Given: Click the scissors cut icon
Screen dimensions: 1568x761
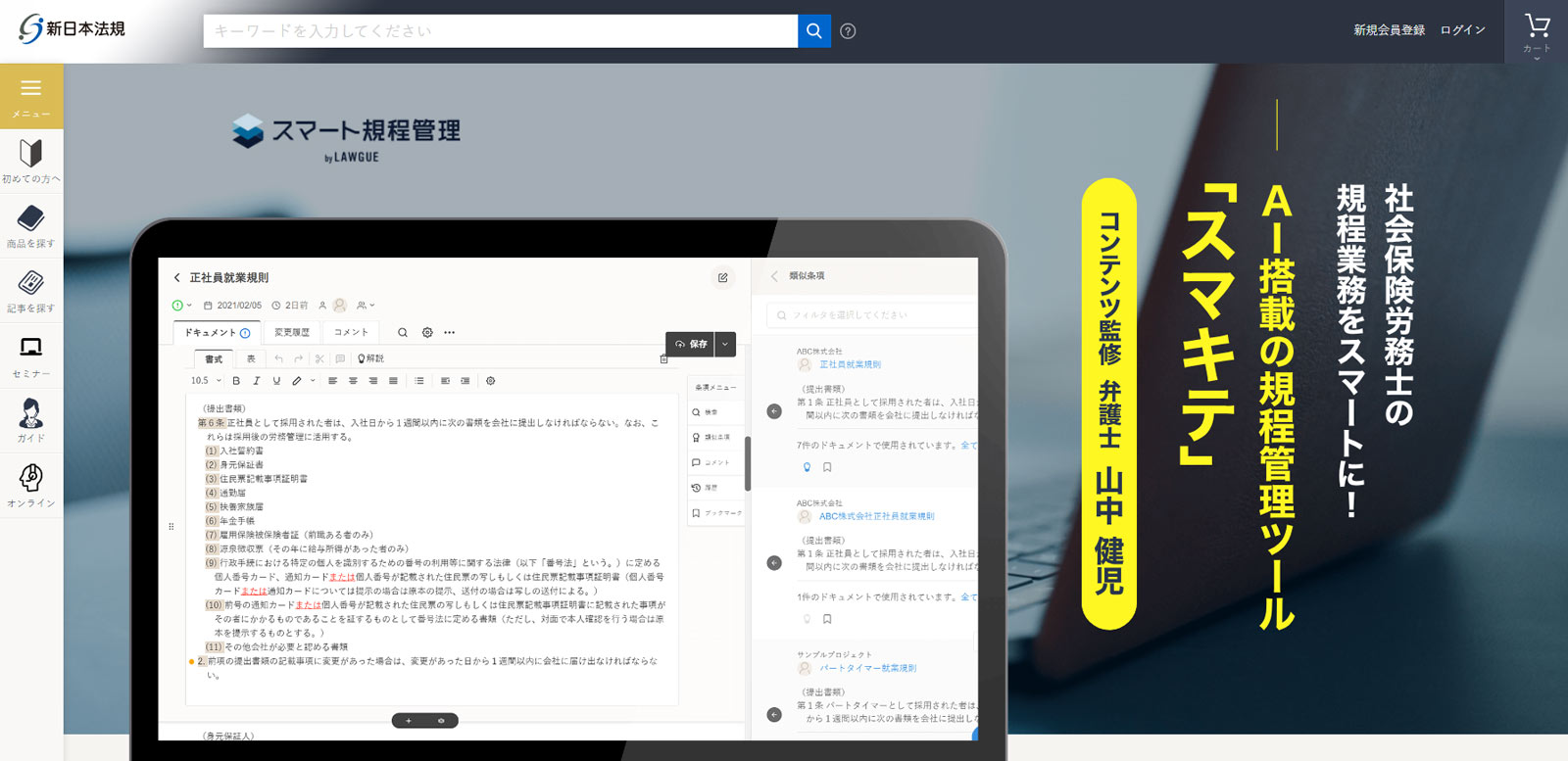Looking at the screenshot, I should point(319,359).
